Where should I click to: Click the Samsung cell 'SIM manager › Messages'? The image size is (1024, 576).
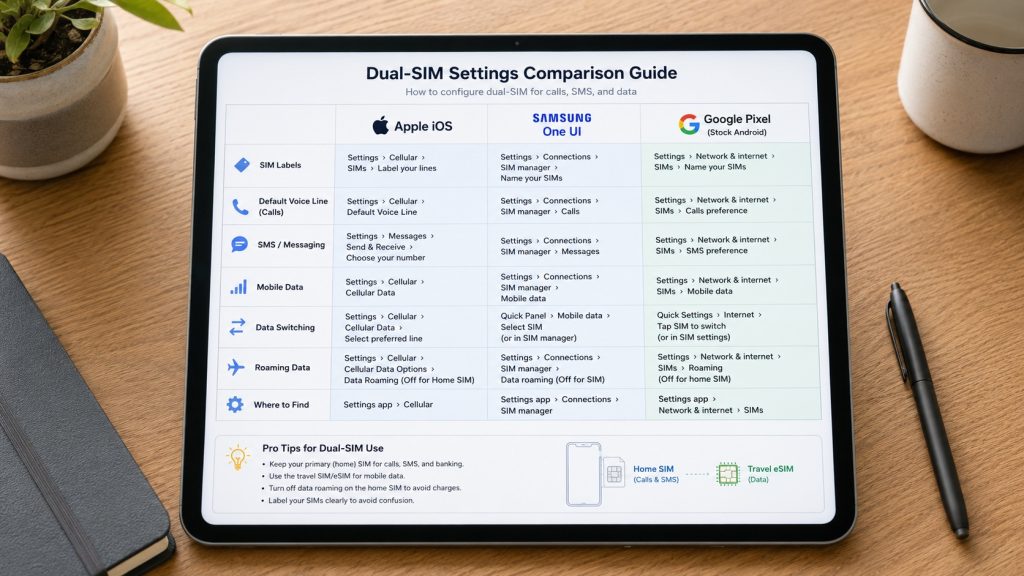pos(550,251)
